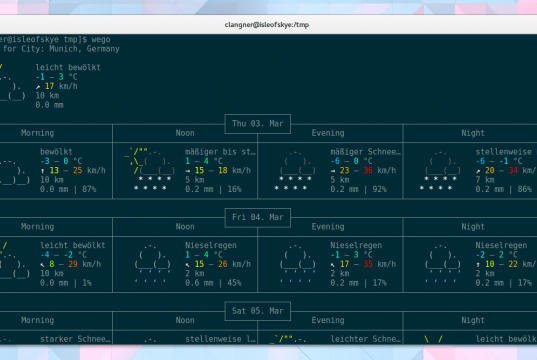
Task: Click Thursday morning 'bewölkt' condition text
Action: pyautogui.click(x=56, y=152)
